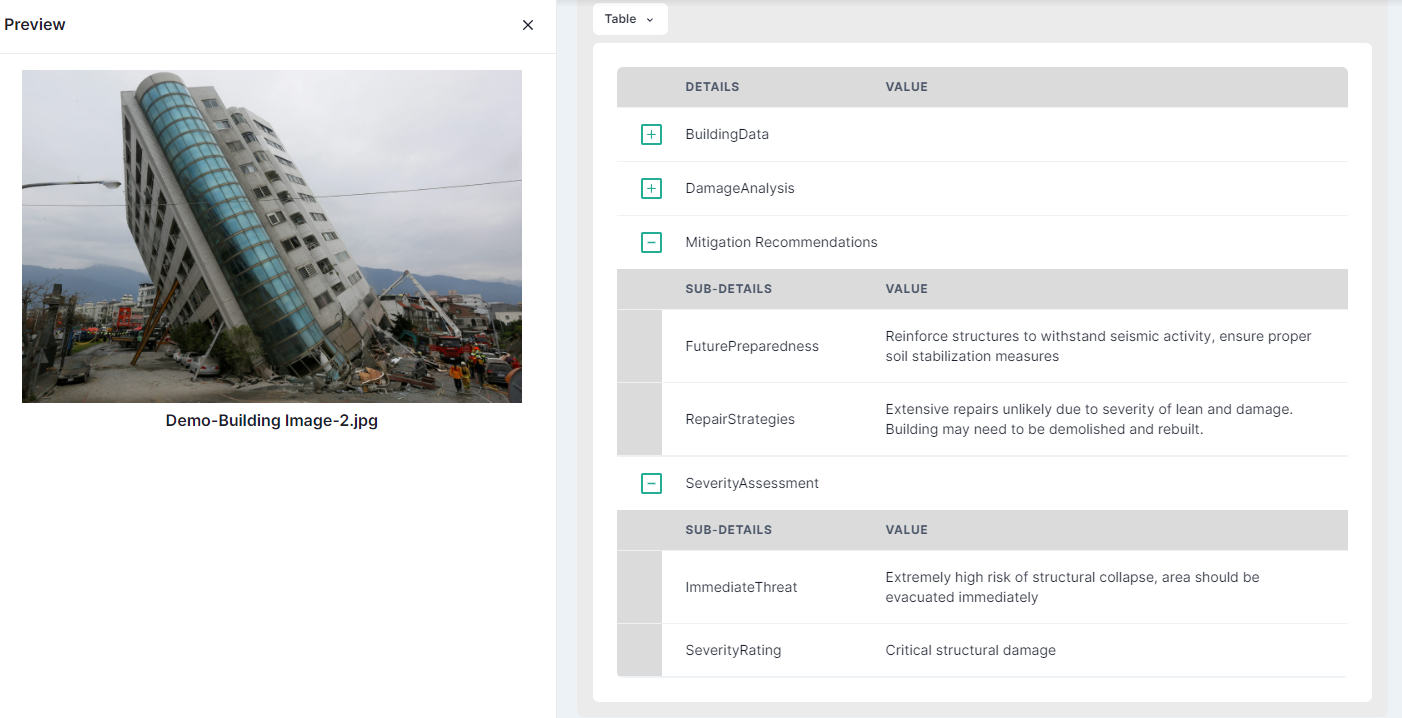
Task: Click the tilted building preview image
Action: (272, 236)
